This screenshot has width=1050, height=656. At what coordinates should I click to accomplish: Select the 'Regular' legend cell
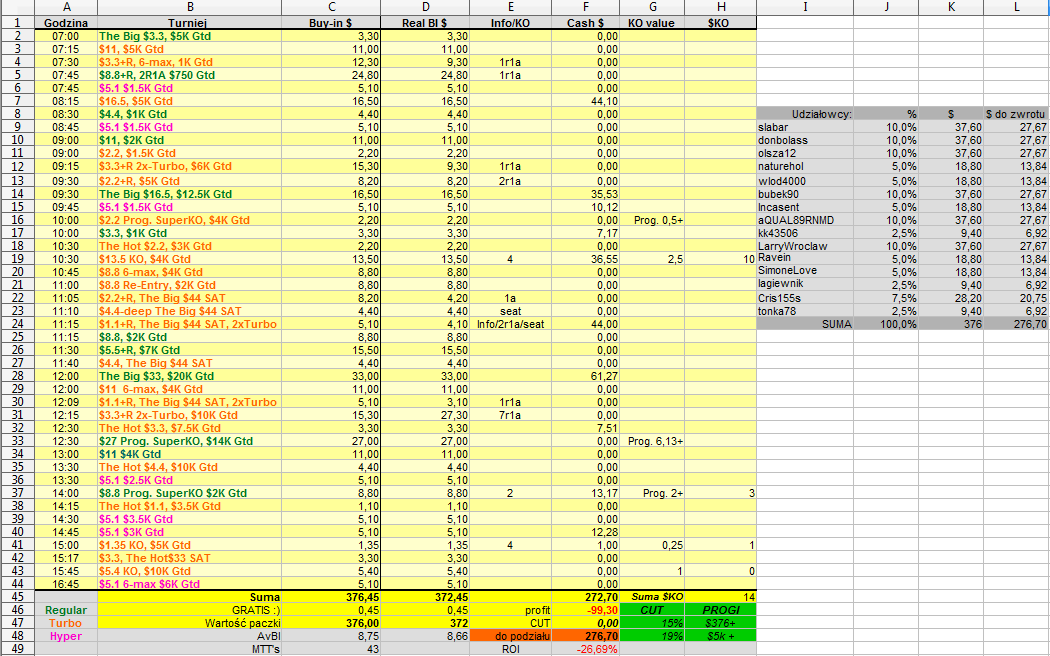point(66,610)
